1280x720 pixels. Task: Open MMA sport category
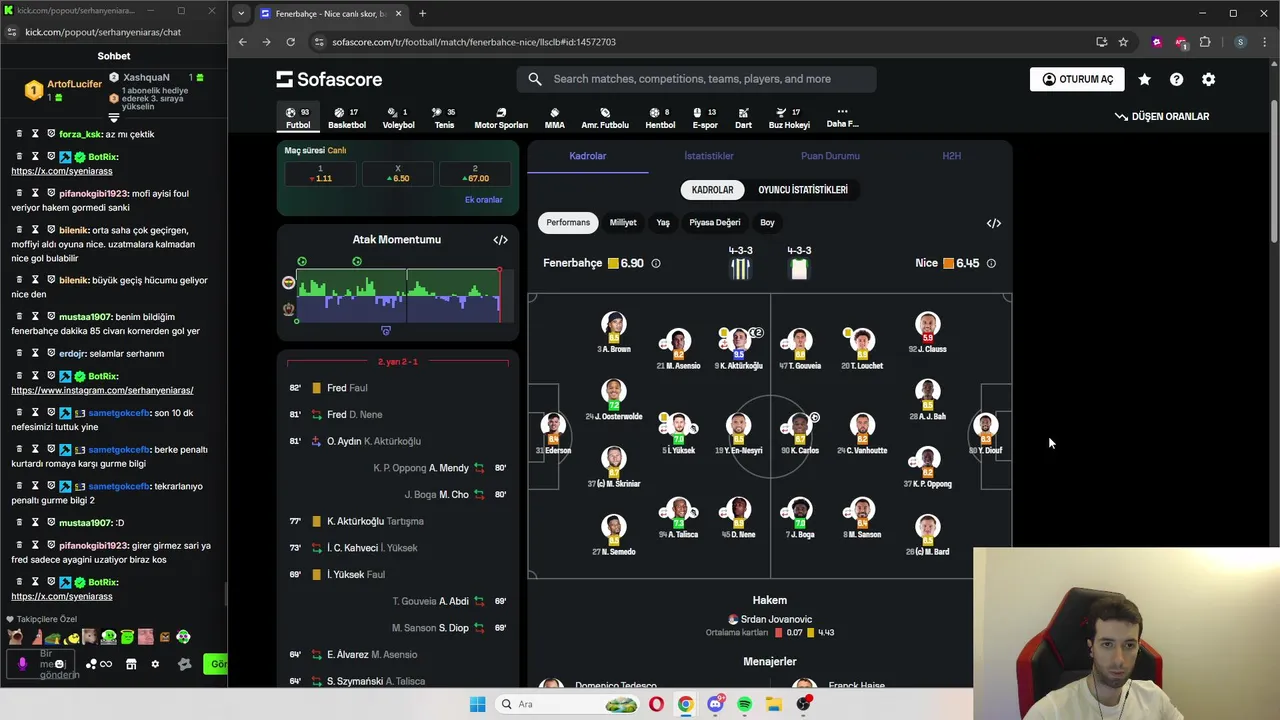click(554, 118)
